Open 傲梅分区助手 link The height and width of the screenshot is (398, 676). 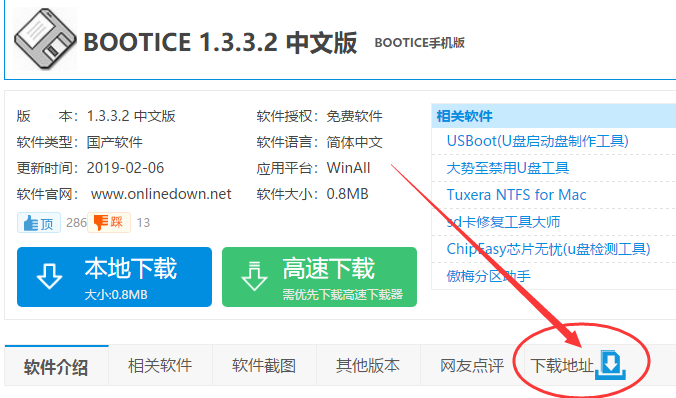[488, 276]
